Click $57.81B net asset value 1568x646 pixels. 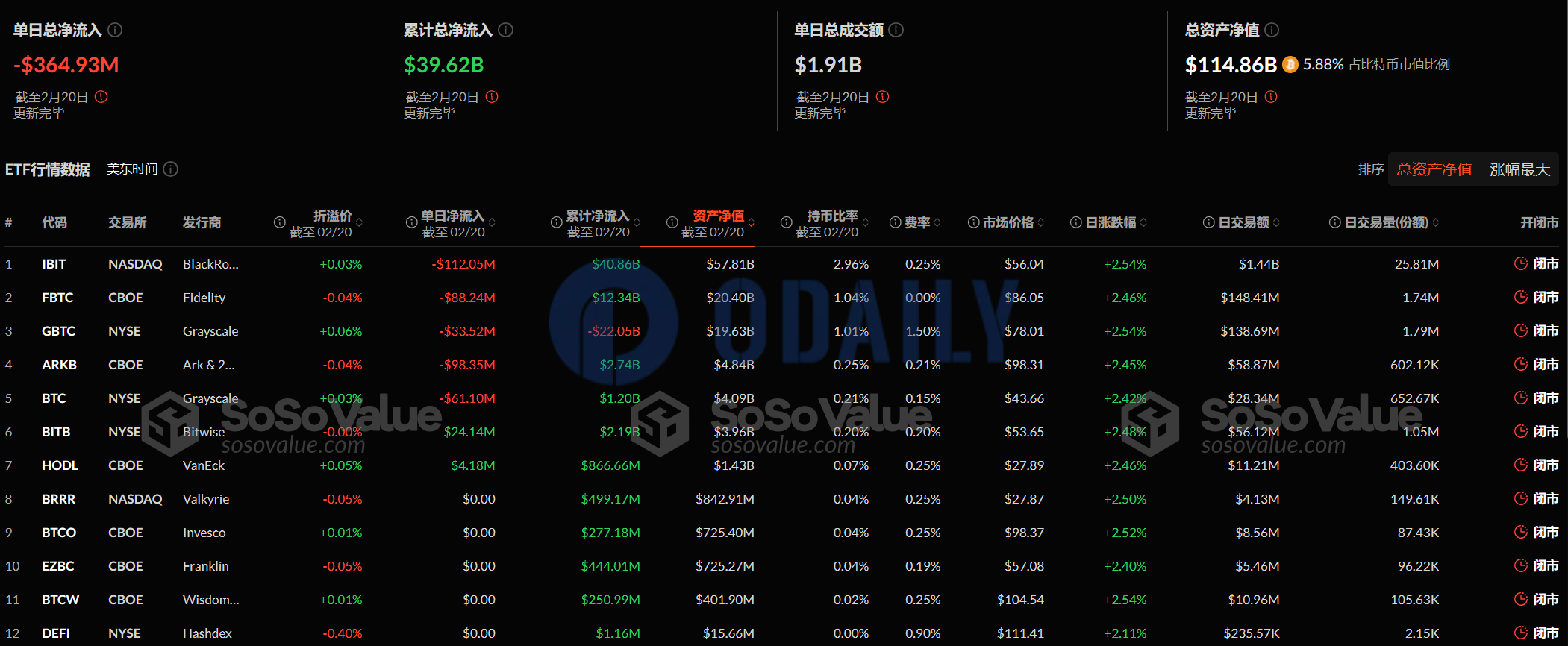pos(730,264)
